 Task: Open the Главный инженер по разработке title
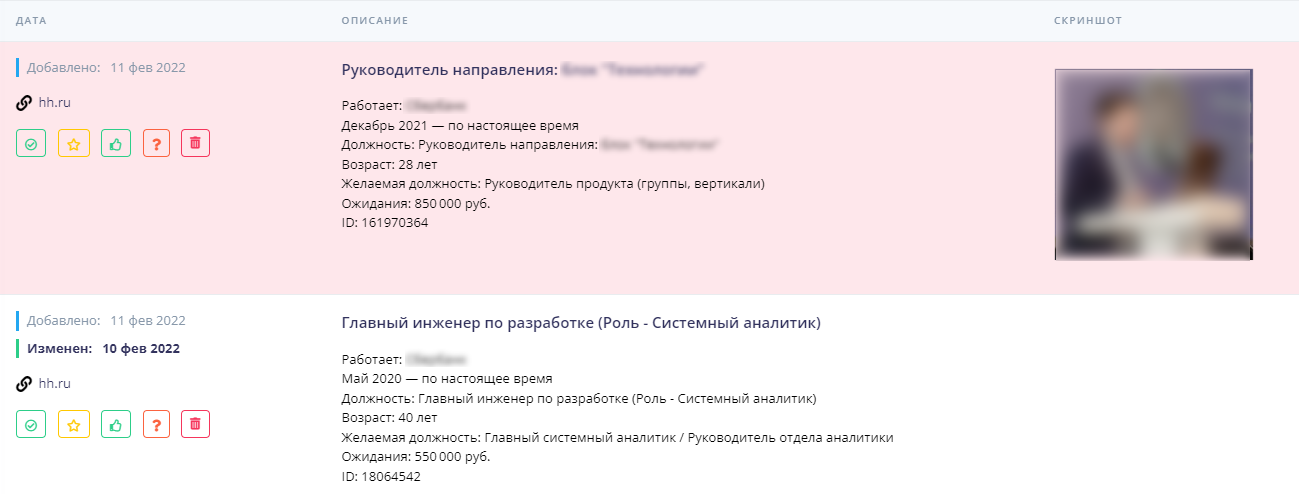pyautogui.click(x=581, y=323)
